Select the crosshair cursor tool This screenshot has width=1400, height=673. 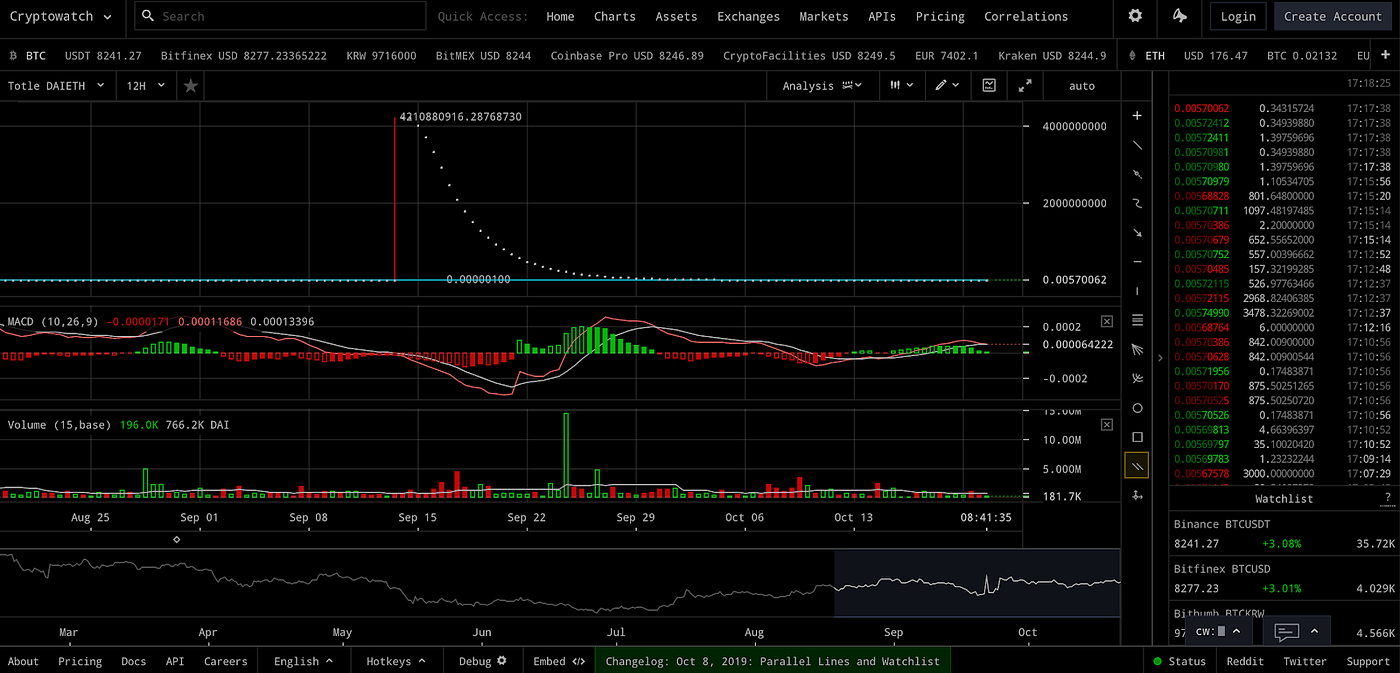tap(1137, 116)
